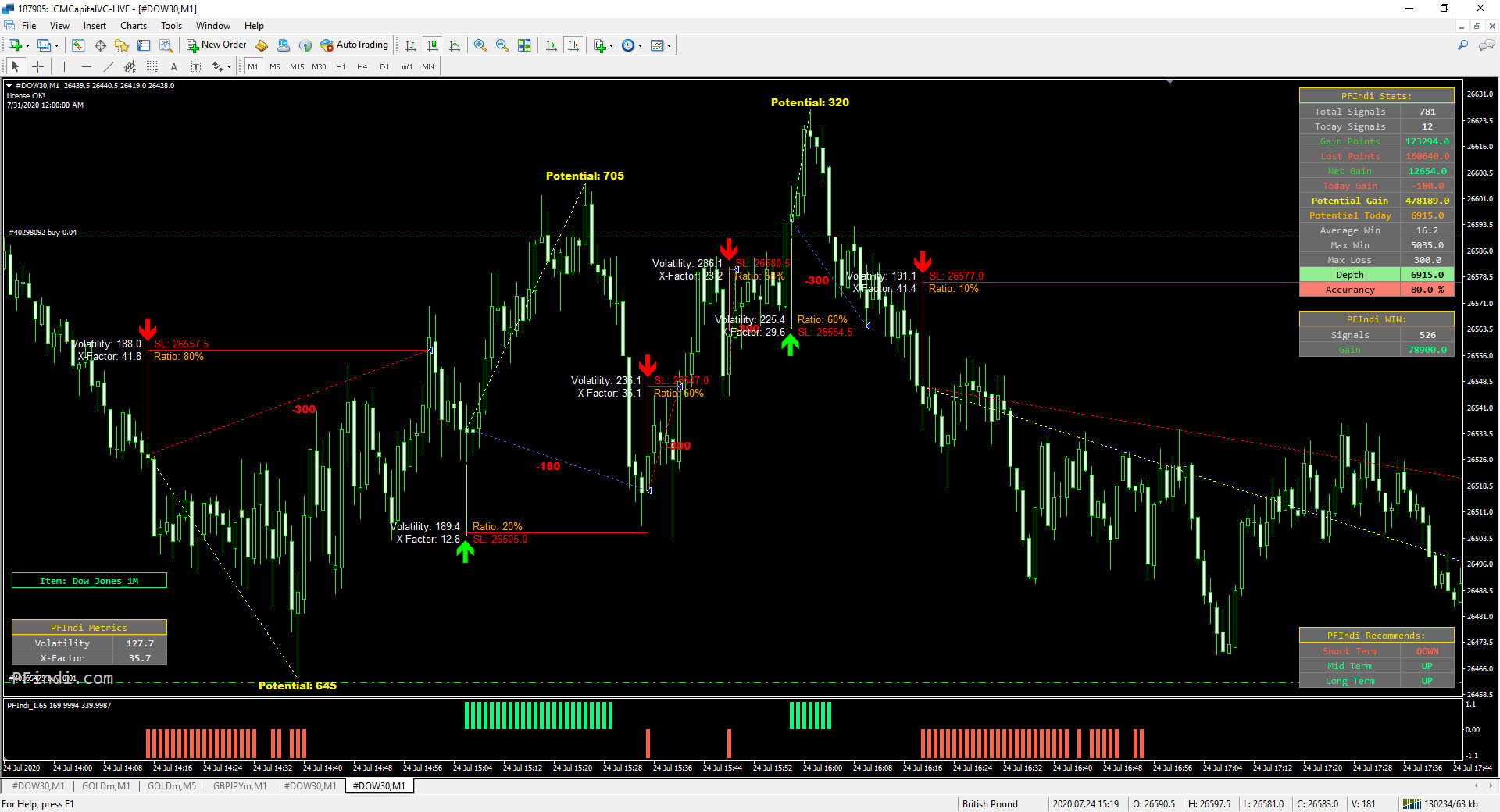
Task: Expand the chart periods clock dropdown
Action: click(x=631, y=45)
